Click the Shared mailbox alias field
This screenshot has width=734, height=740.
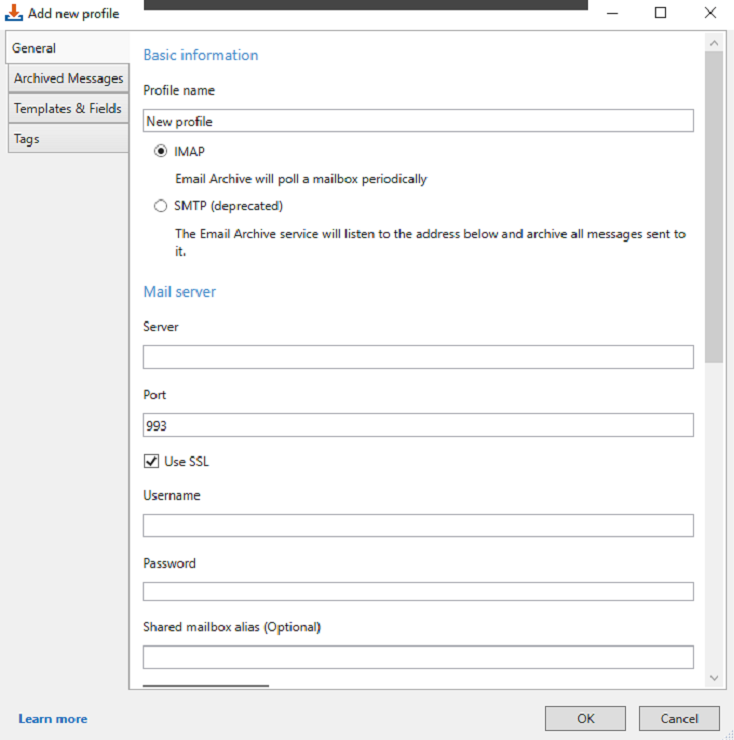[x=418, y=657]
